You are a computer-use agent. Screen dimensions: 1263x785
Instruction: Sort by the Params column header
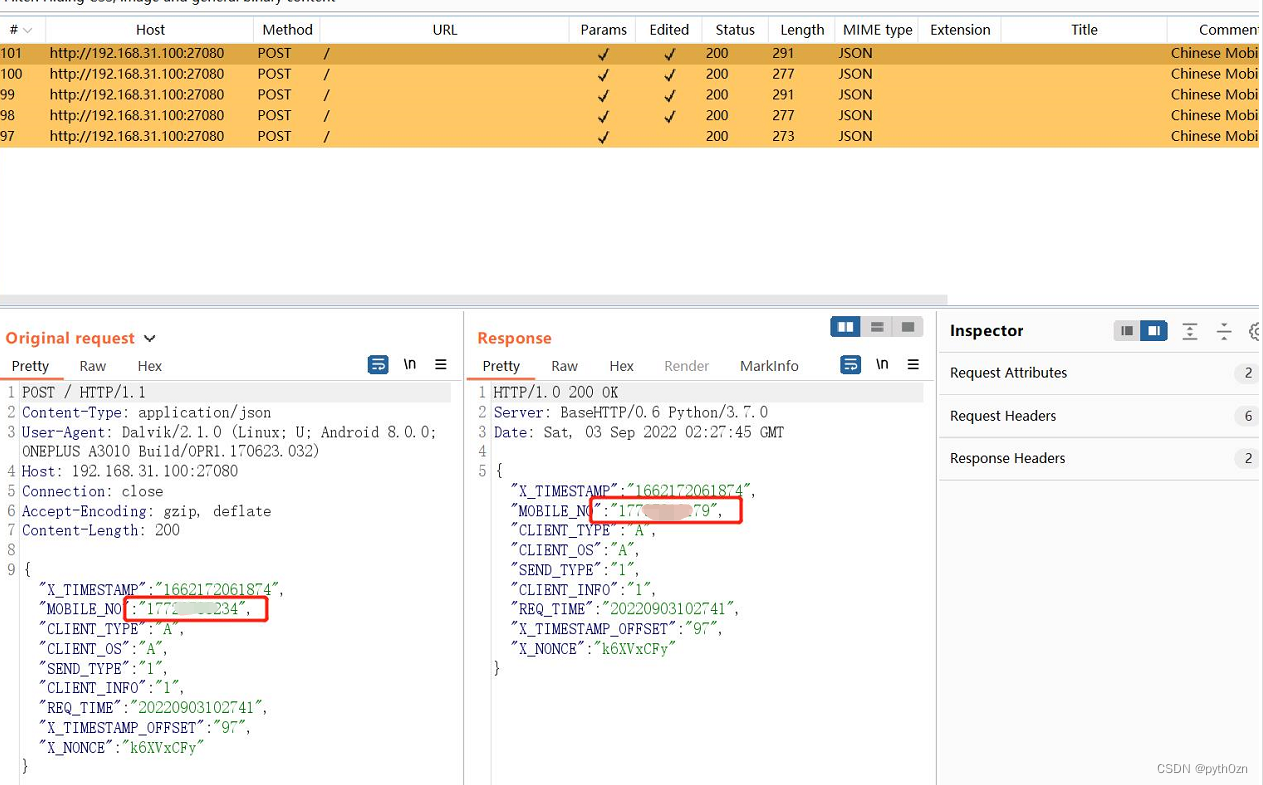603,30
